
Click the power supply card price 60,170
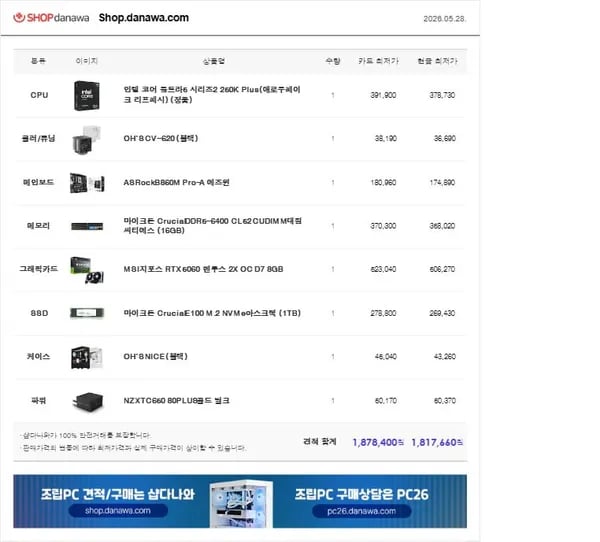tap(386, 400)
